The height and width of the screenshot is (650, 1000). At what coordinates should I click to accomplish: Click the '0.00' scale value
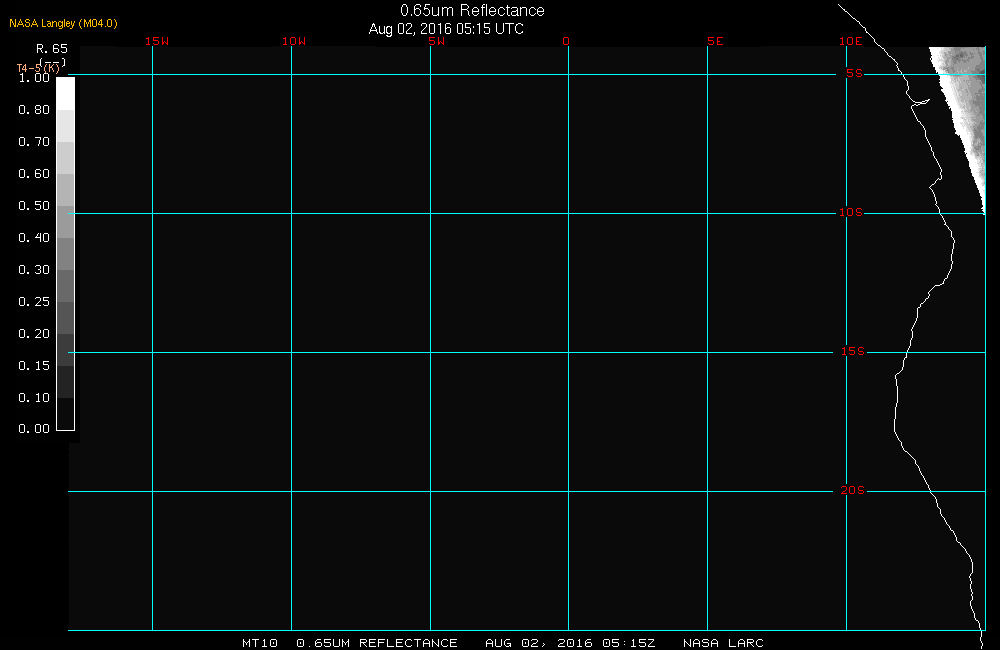tap(34, 429)
